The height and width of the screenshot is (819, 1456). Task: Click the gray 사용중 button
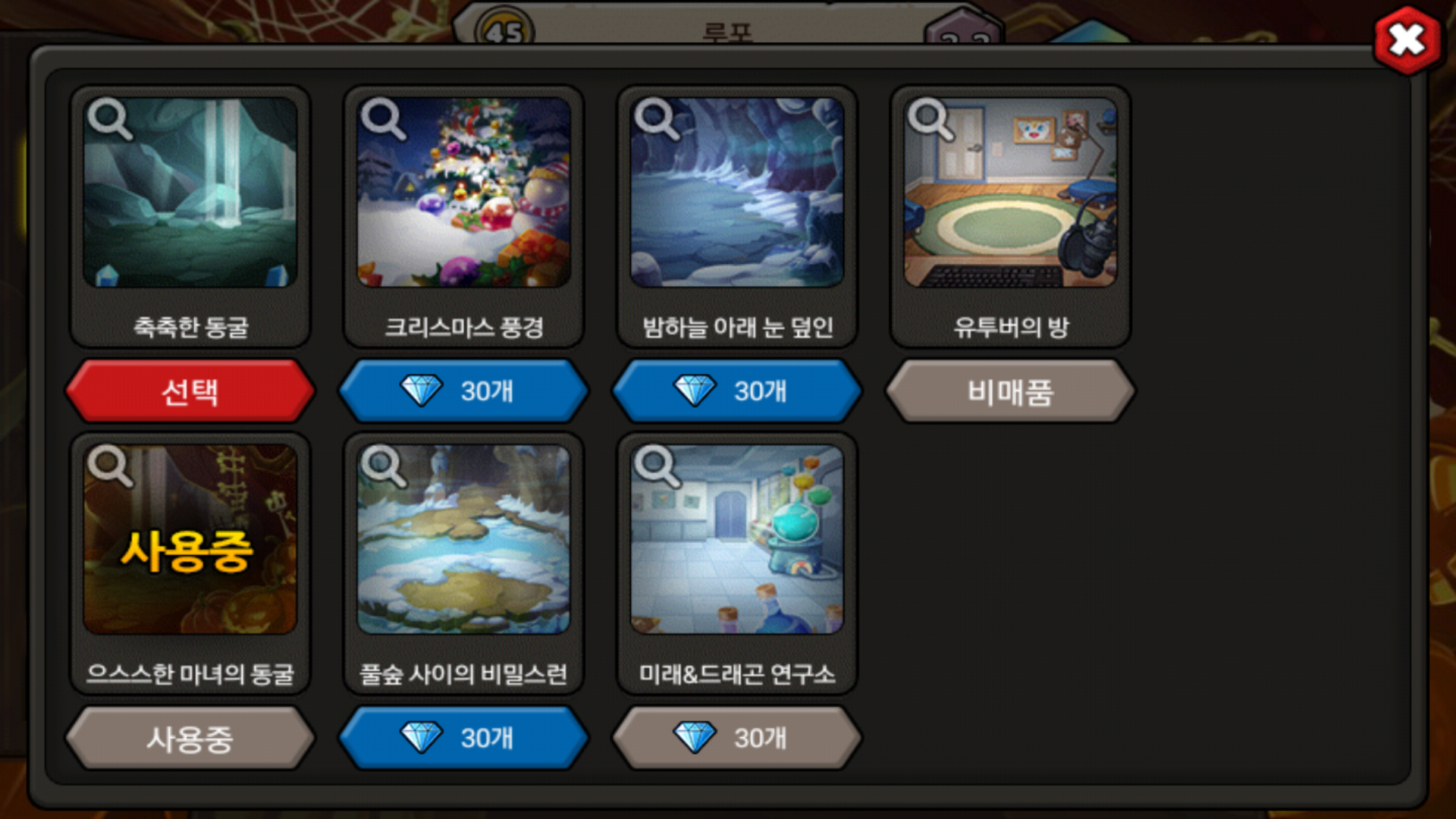point(190,738)
